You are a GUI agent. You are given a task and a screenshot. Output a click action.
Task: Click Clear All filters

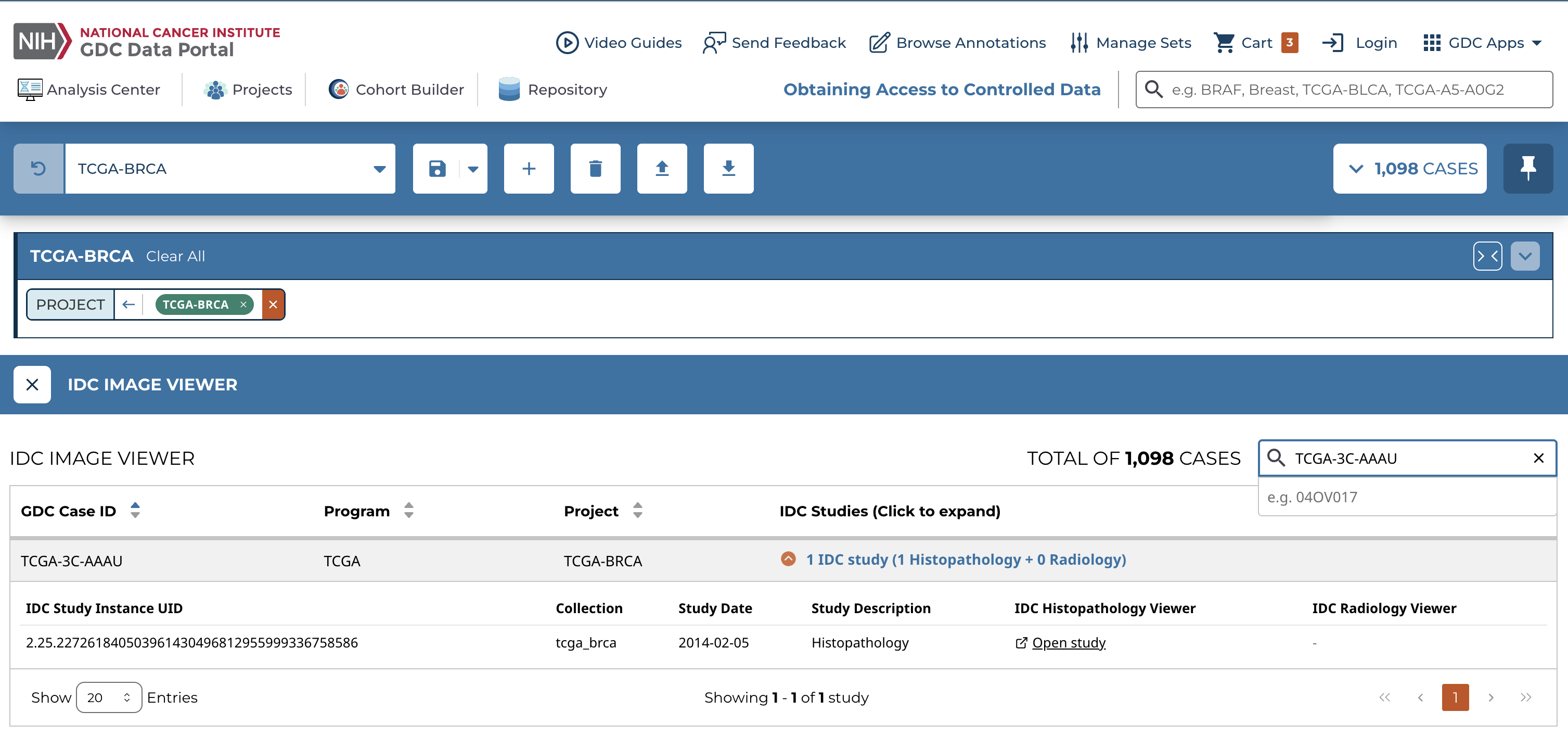coord(175,257)
